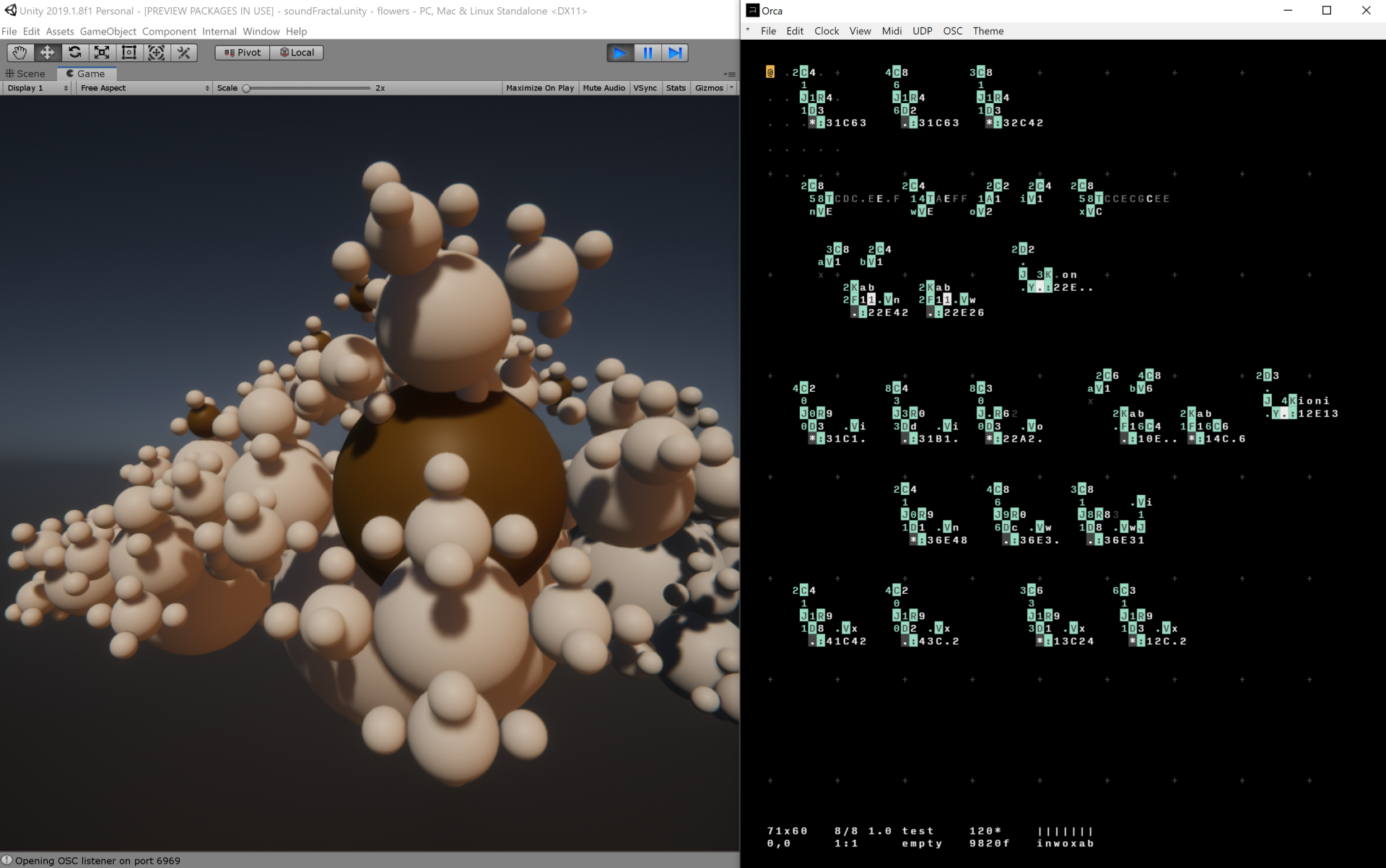Open Orca OSC menu
Viewport: 1386px width, 868px height.
click(x=953, y=31)
